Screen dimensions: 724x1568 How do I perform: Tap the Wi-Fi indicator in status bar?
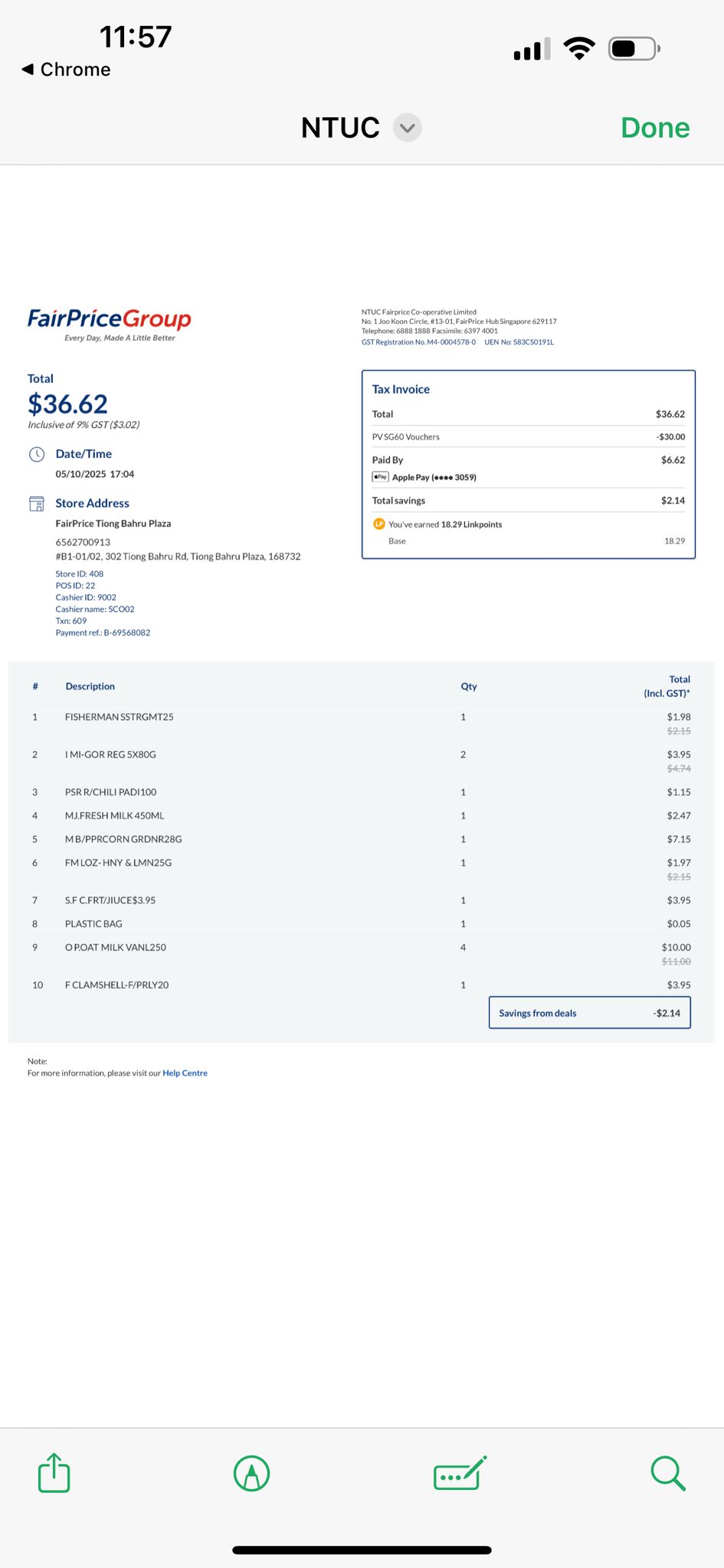point(579,49)
